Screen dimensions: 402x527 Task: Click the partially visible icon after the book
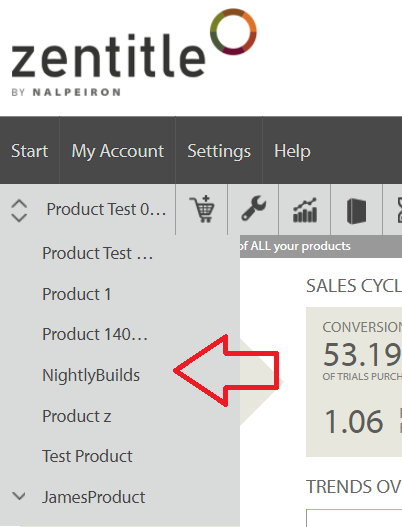pos(399,210)
